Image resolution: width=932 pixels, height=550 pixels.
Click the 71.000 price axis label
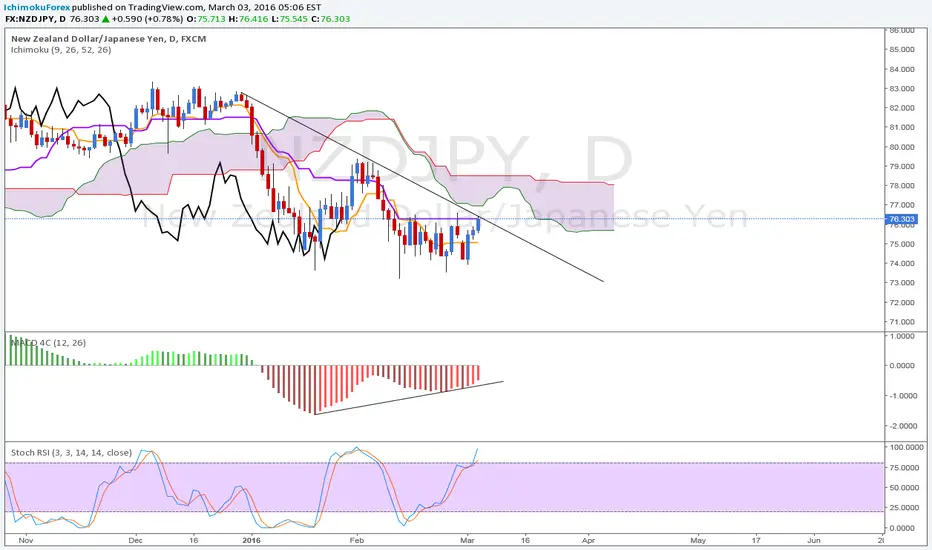[902, 322]
